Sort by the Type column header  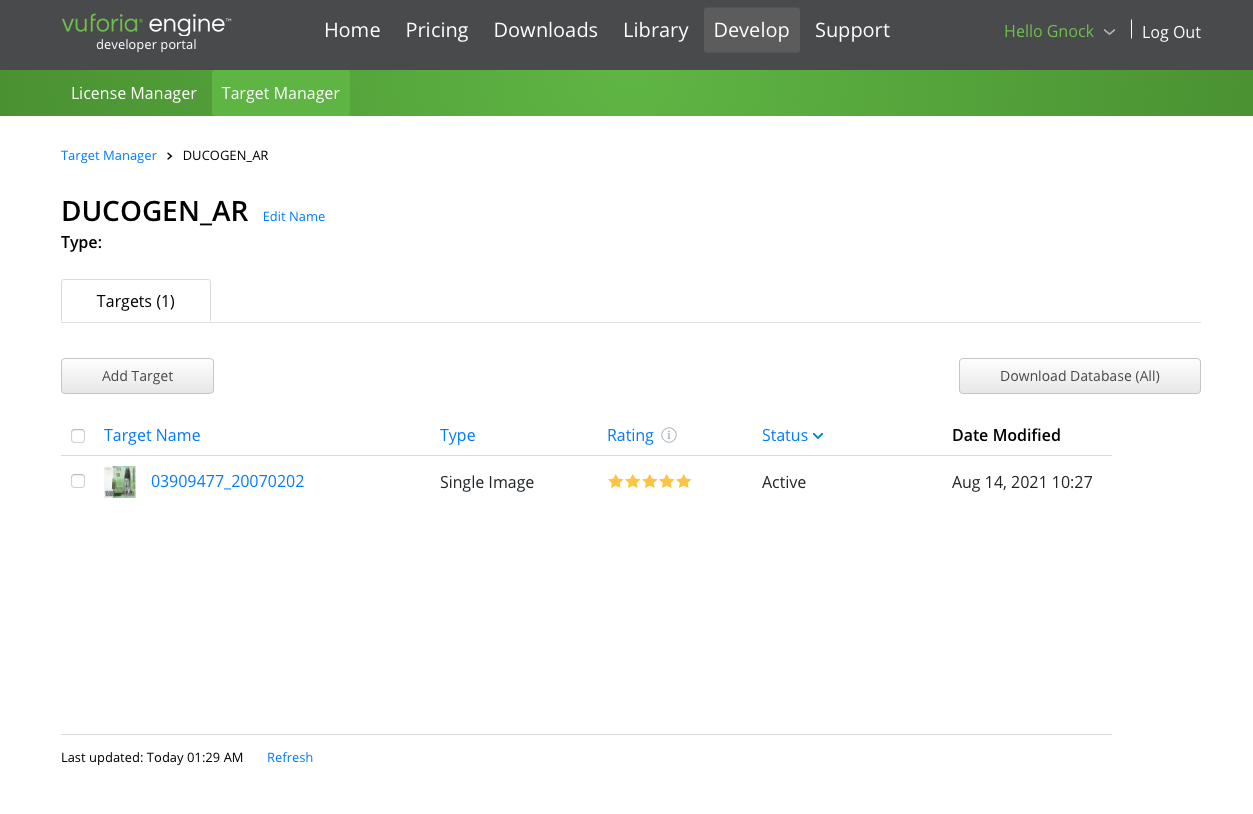[x=458, y=435]
